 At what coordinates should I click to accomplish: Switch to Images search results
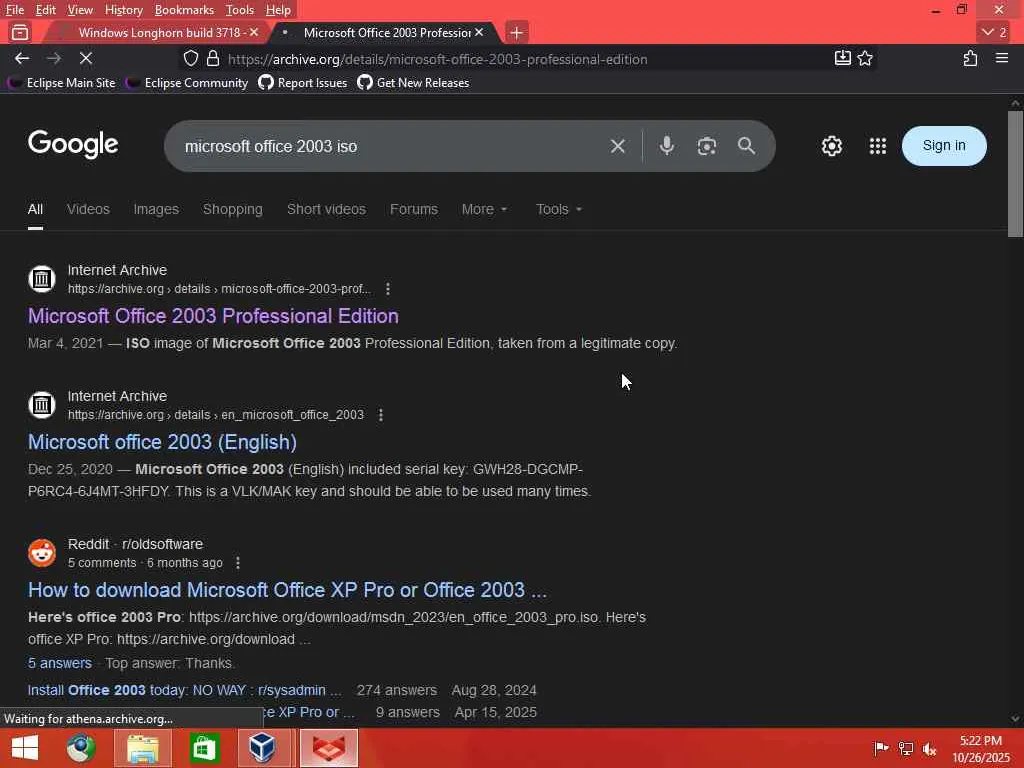pyautogui.click(x=156, y=209)
